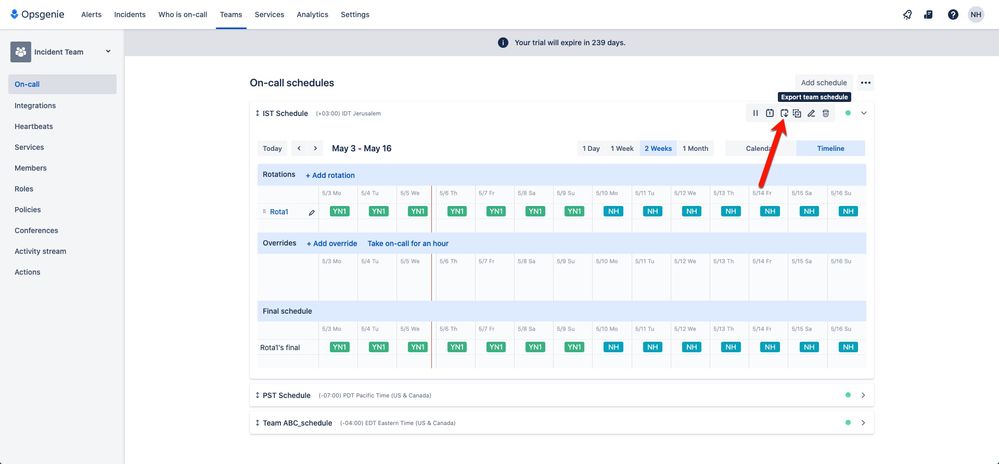
Task: Open the Alerts top menu
Action: [91, 15]
